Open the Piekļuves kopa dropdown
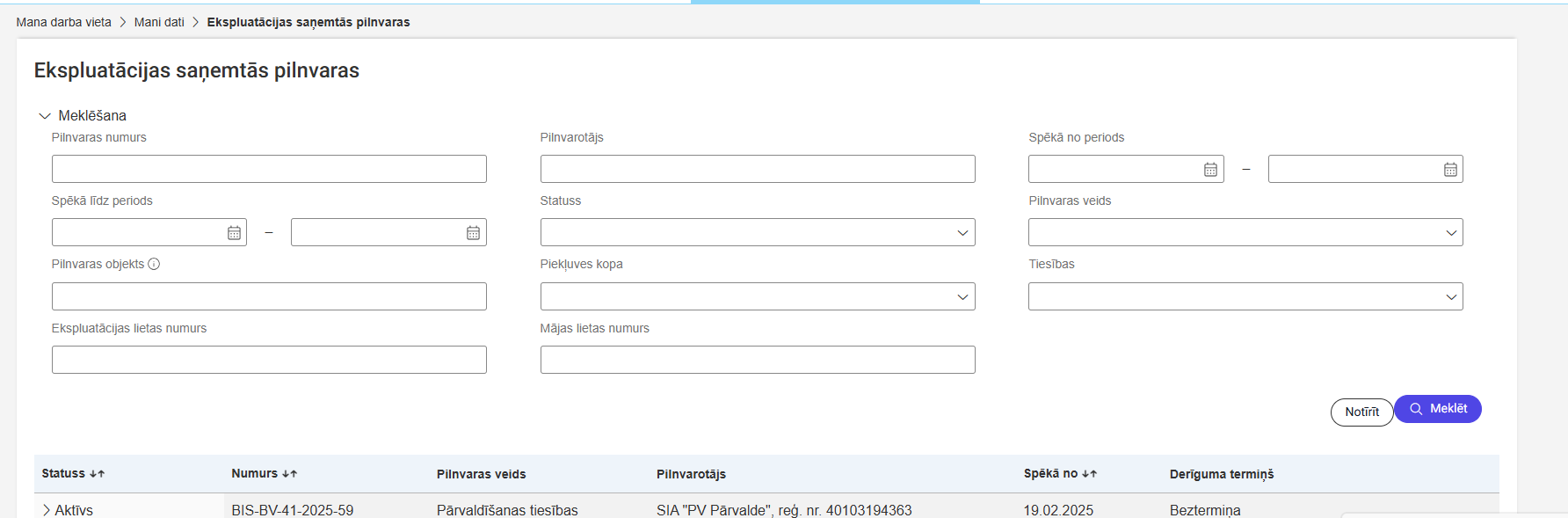Viewport: 1568px width, 518px height. (x=757, y=296)
